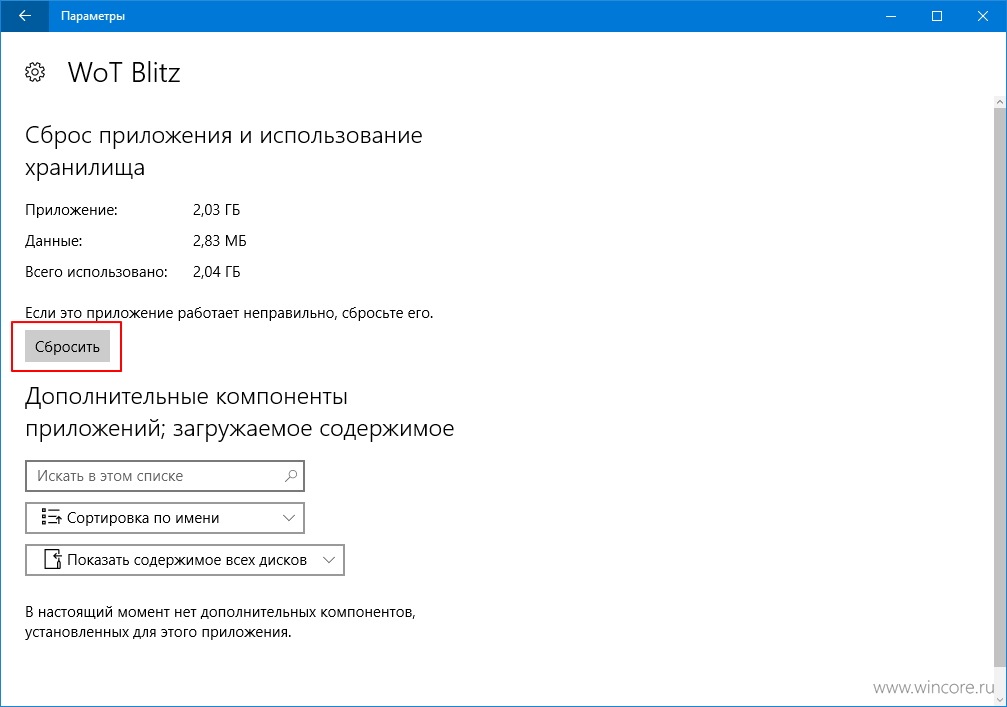Open the Сортировка по имени dropdown
1007x707 pixels.
click(164, 518)
